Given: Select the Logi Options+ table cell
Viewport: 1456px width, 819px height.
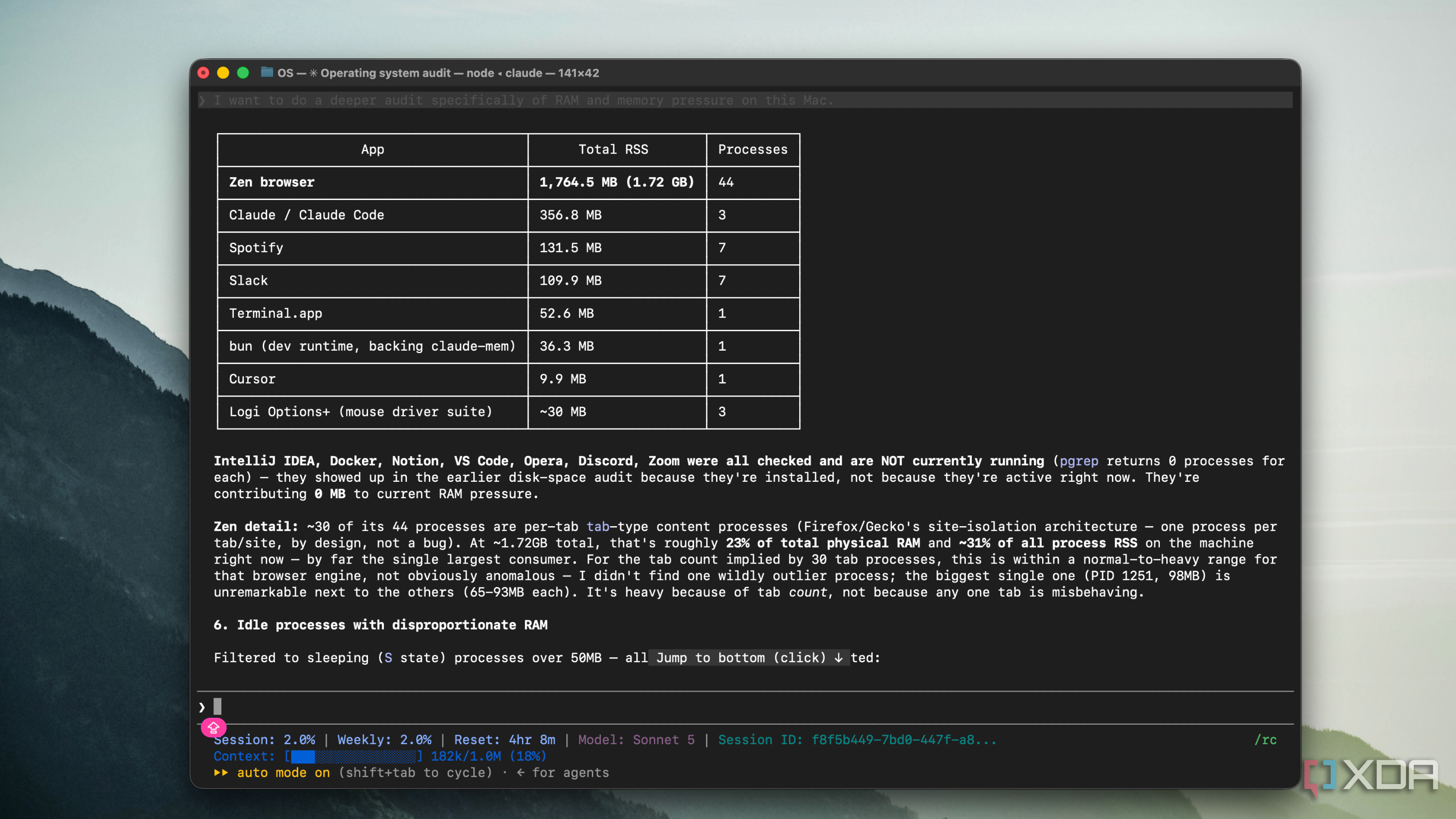Looking at the screenshot, I should tap(372, 412).
